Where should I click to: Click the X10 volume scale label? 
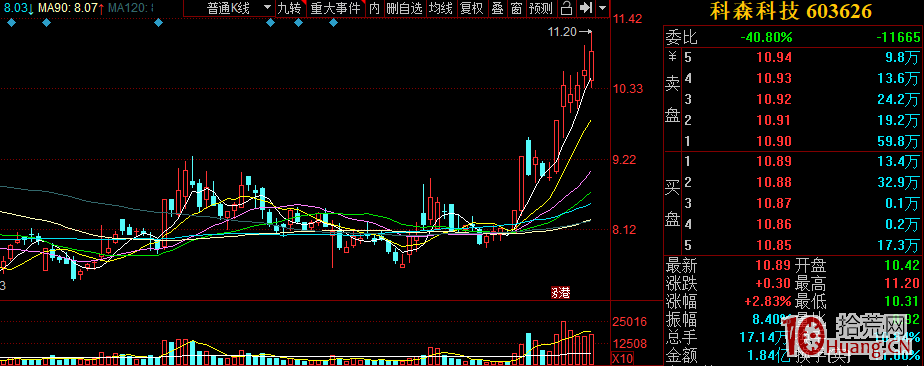[623, 358]
